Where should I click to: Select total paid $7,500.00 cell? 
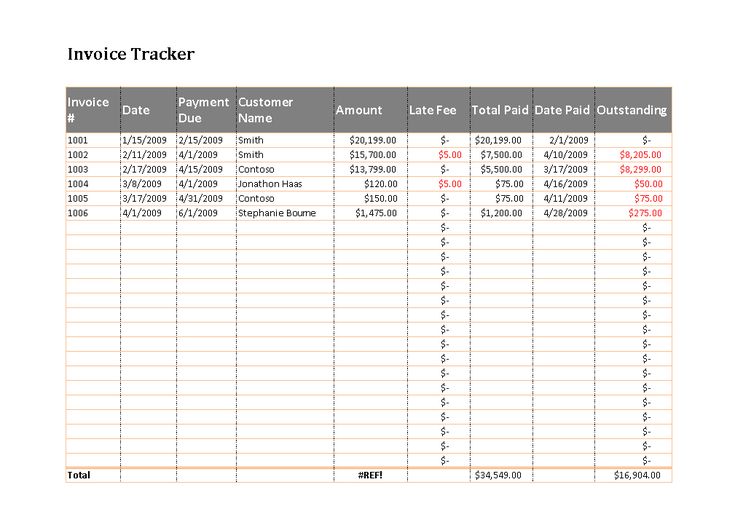pos(501,155)
